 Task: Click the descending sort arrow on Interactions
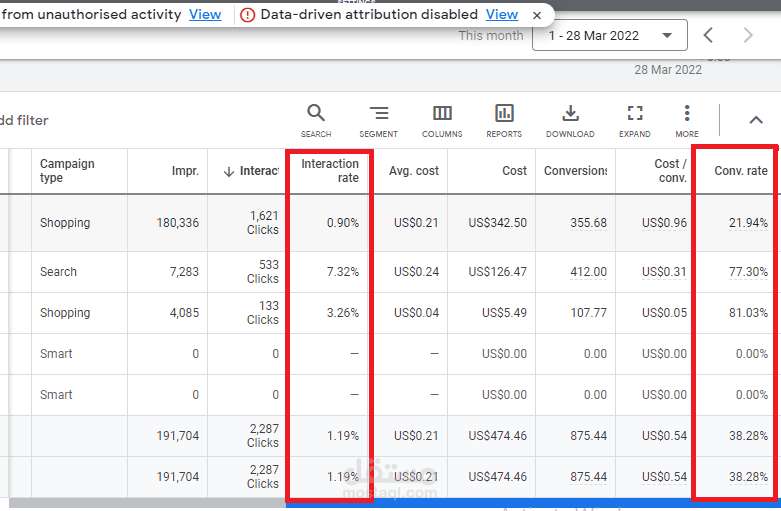tap(229, 172)
